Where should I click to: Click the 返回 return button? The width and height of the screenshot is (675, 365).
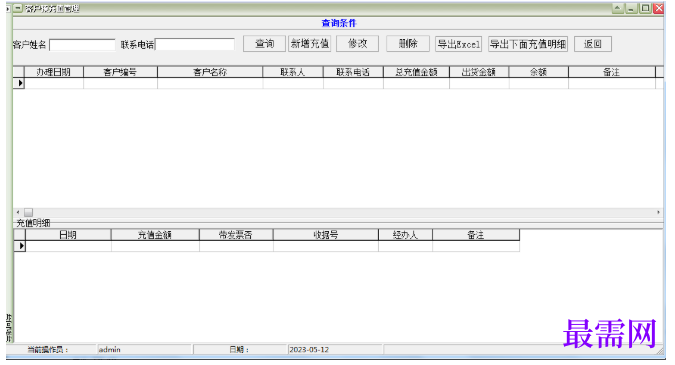[x=593, y=44]
